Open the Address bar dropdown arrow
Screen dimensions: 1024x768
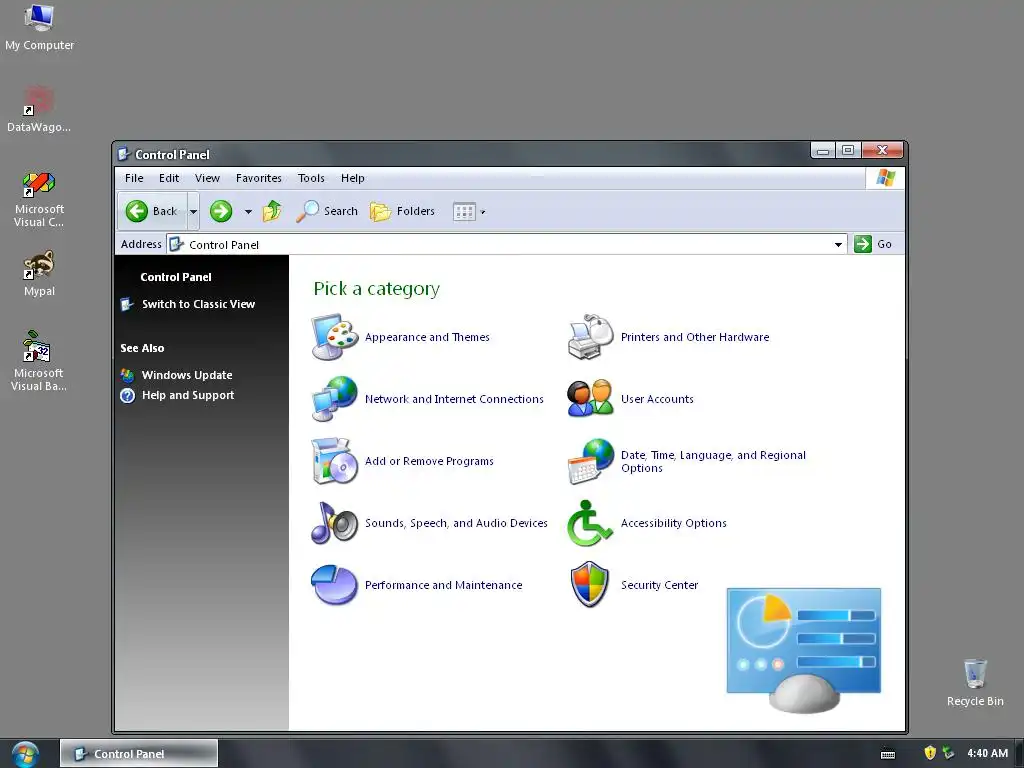pos(838,245)
